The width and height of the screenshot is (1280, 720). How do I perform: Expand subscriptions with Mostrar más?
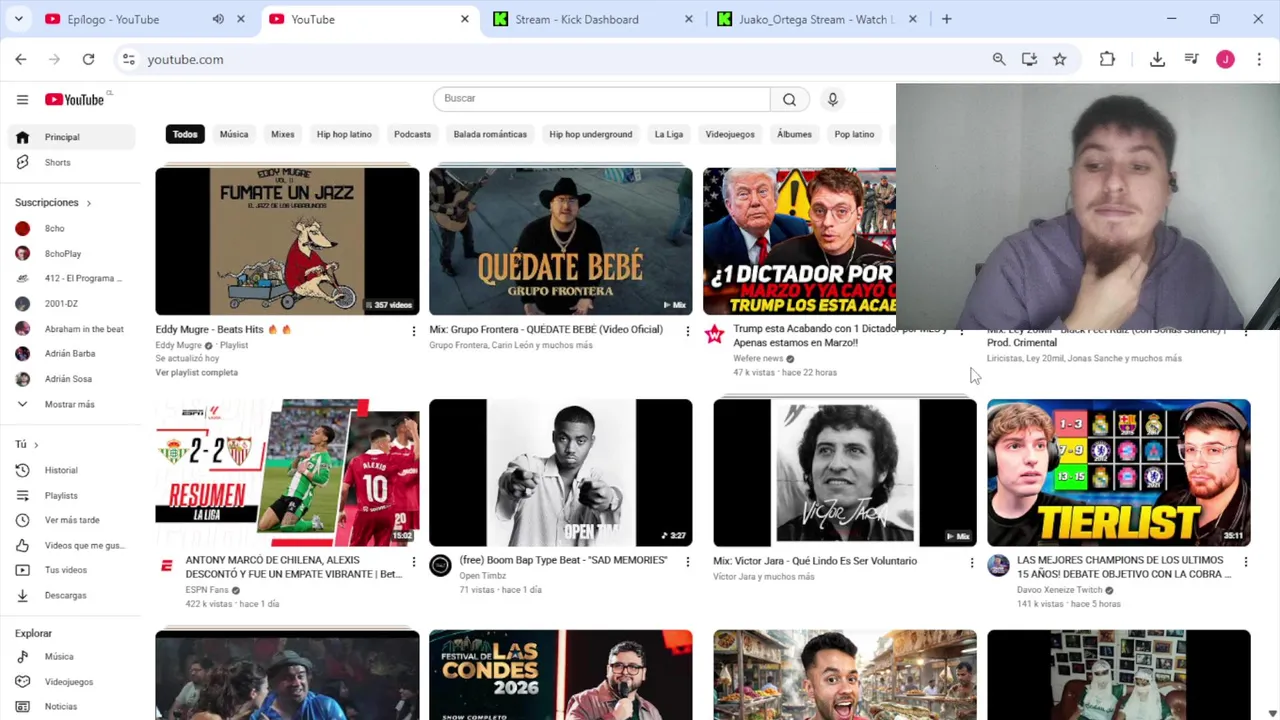click(68, 404)
